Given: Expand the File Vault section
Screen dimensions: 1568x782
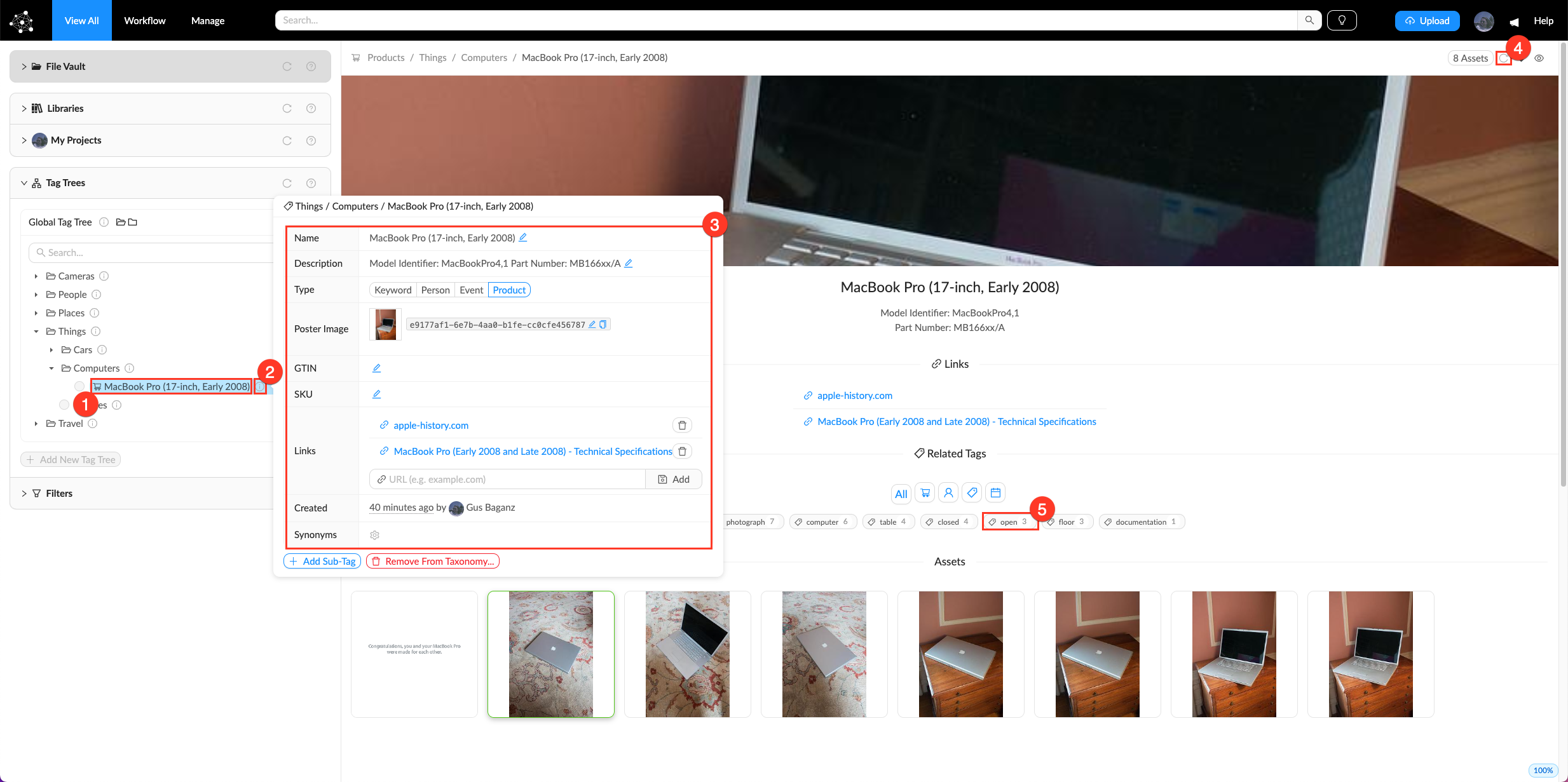Looking at the screenshot, I should [x=24, y=66].
